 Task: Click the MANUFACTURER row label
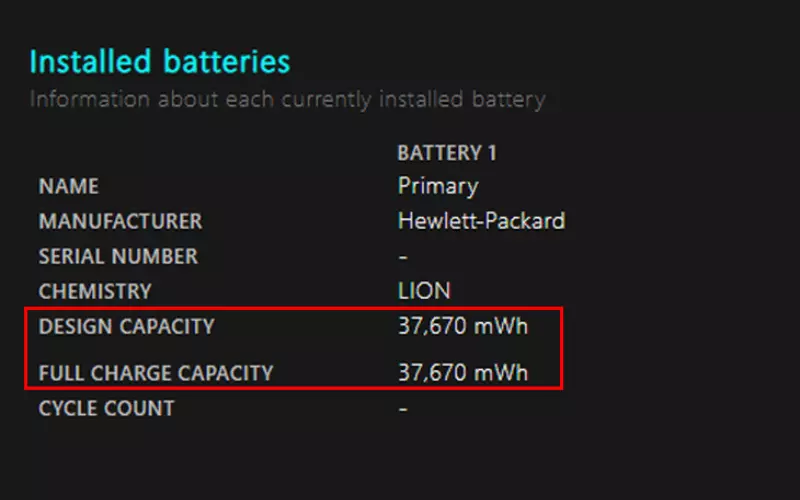pyautogui.click(x=120, y=221)
